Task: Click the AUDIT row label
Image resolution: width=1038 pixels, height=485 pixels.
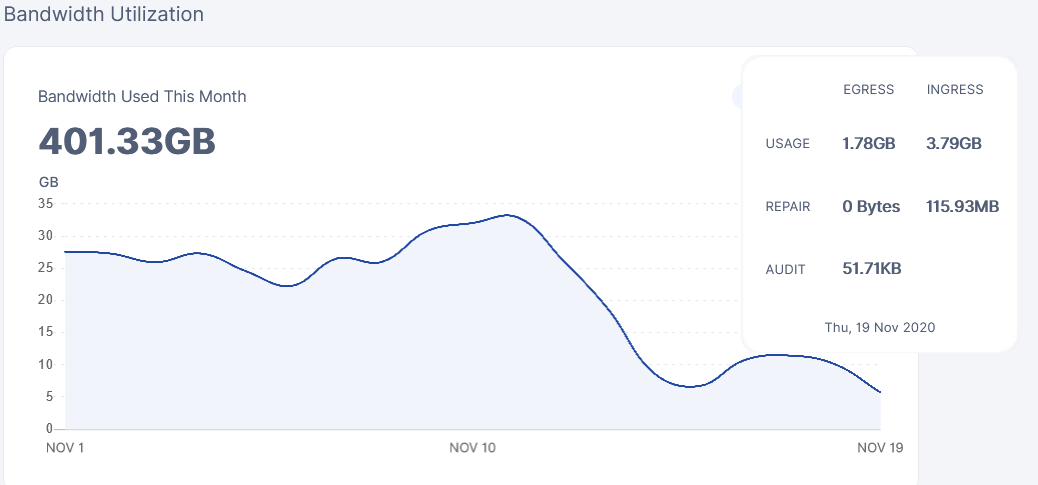Action: (x=785, y=269)
